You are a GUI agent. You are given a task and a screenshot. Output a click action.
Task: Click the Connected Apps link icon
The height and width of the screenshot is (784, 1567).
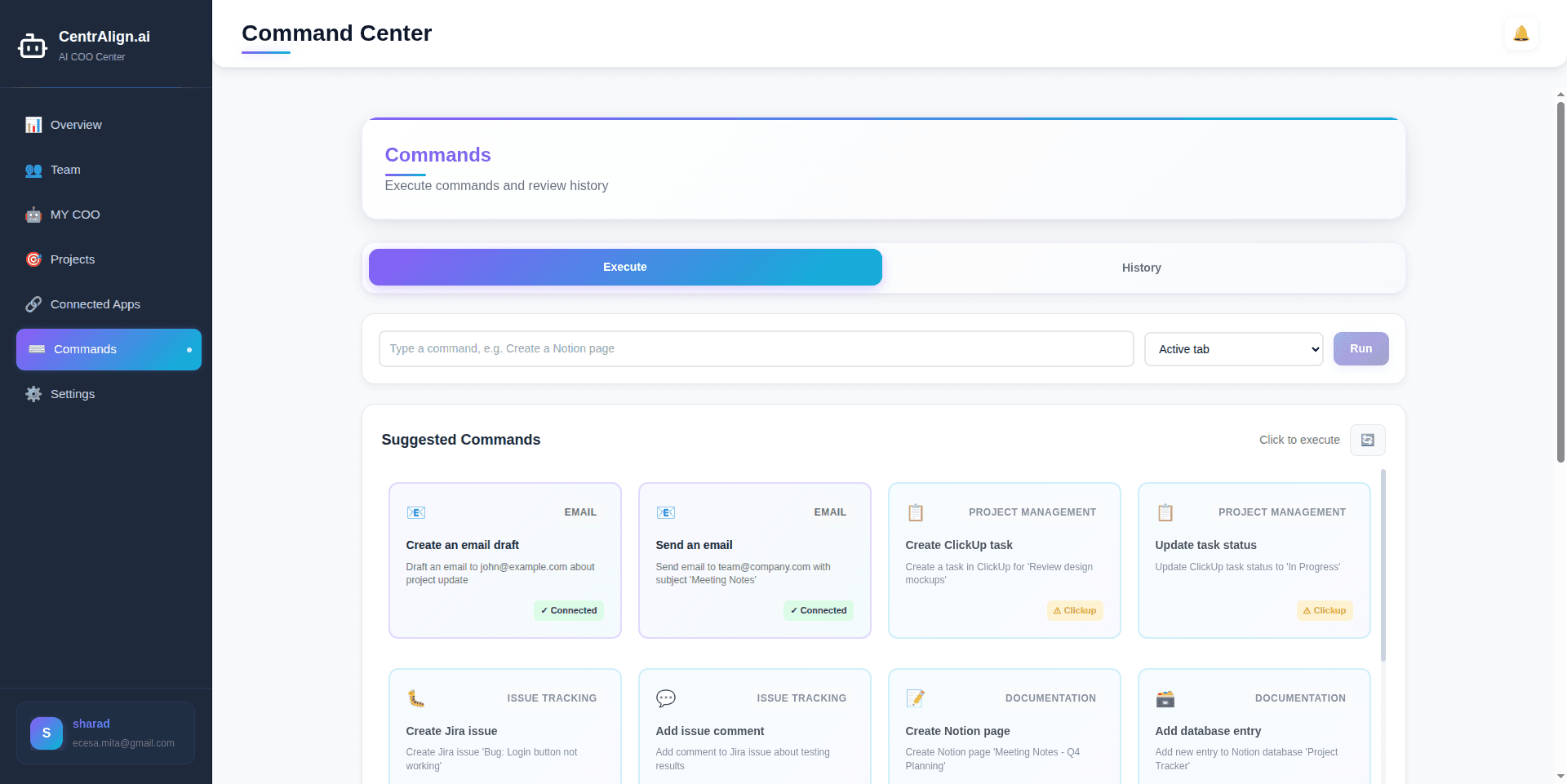tap(33, 304)
